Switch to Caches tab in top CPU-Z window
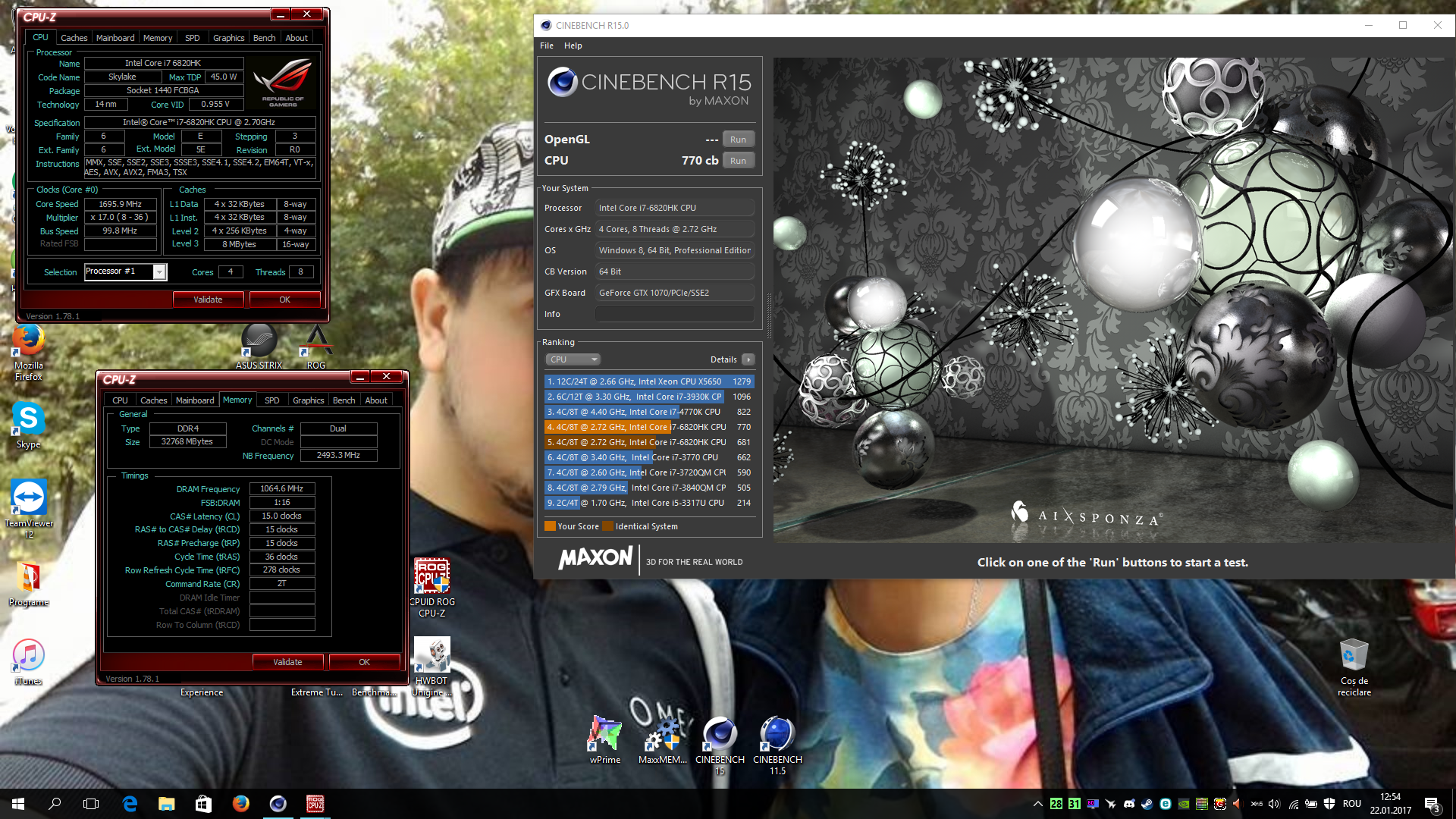The width and height of the screenshot is (1456, 819). 74,38
